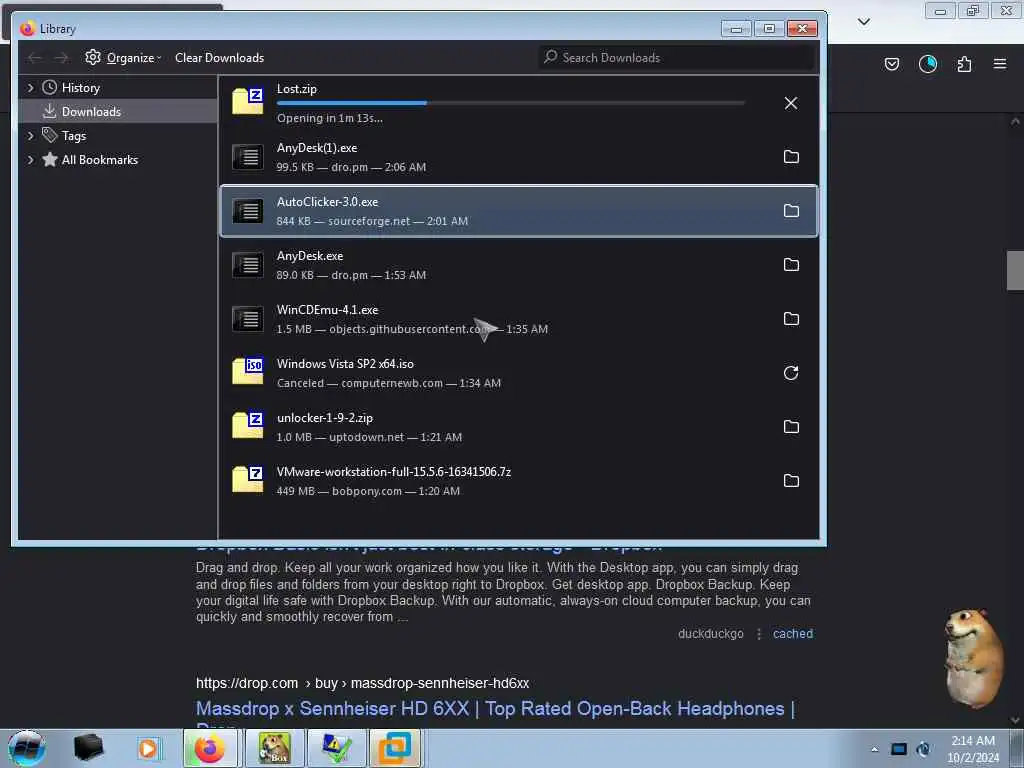The width and height of the screenshot is (1024, 768).
Task: Open Firefox extensions puzzle icon
Action: point(964,64)
